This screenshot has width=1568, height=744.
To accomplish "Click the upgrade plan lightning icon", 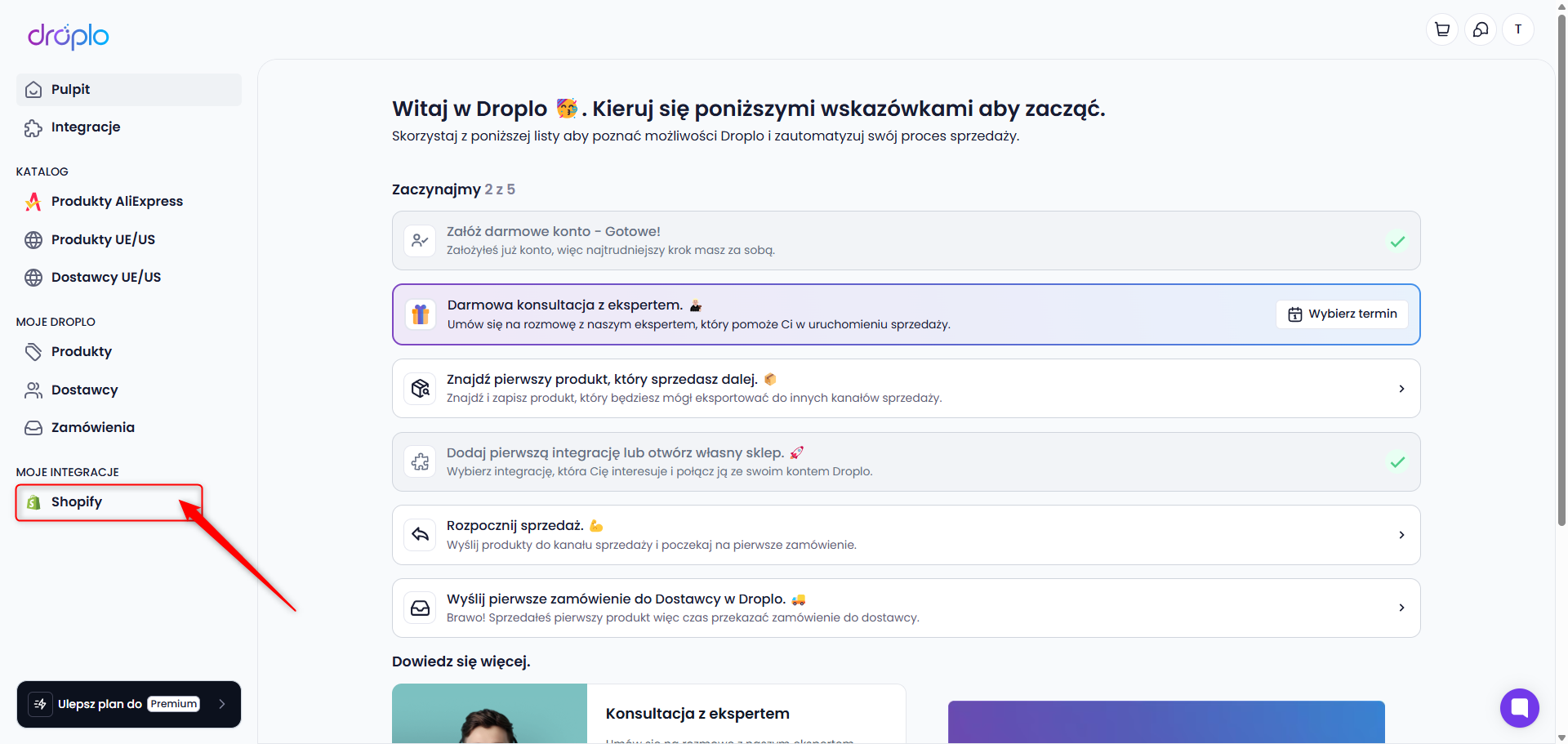I will [40, 704].
